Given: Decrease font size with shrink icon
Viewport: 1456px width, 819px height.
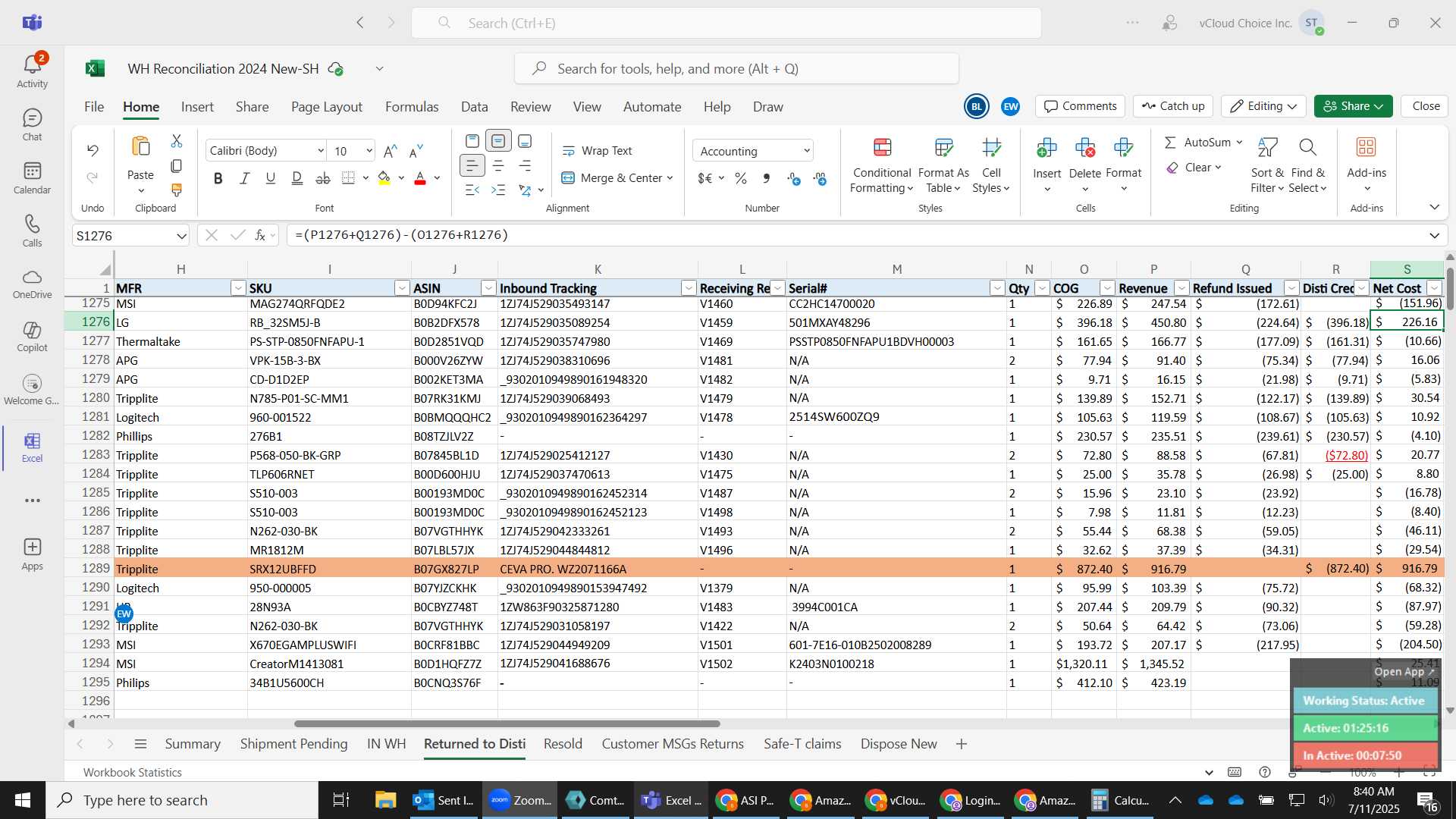Looking at the screenshot, I should (416, 151).
